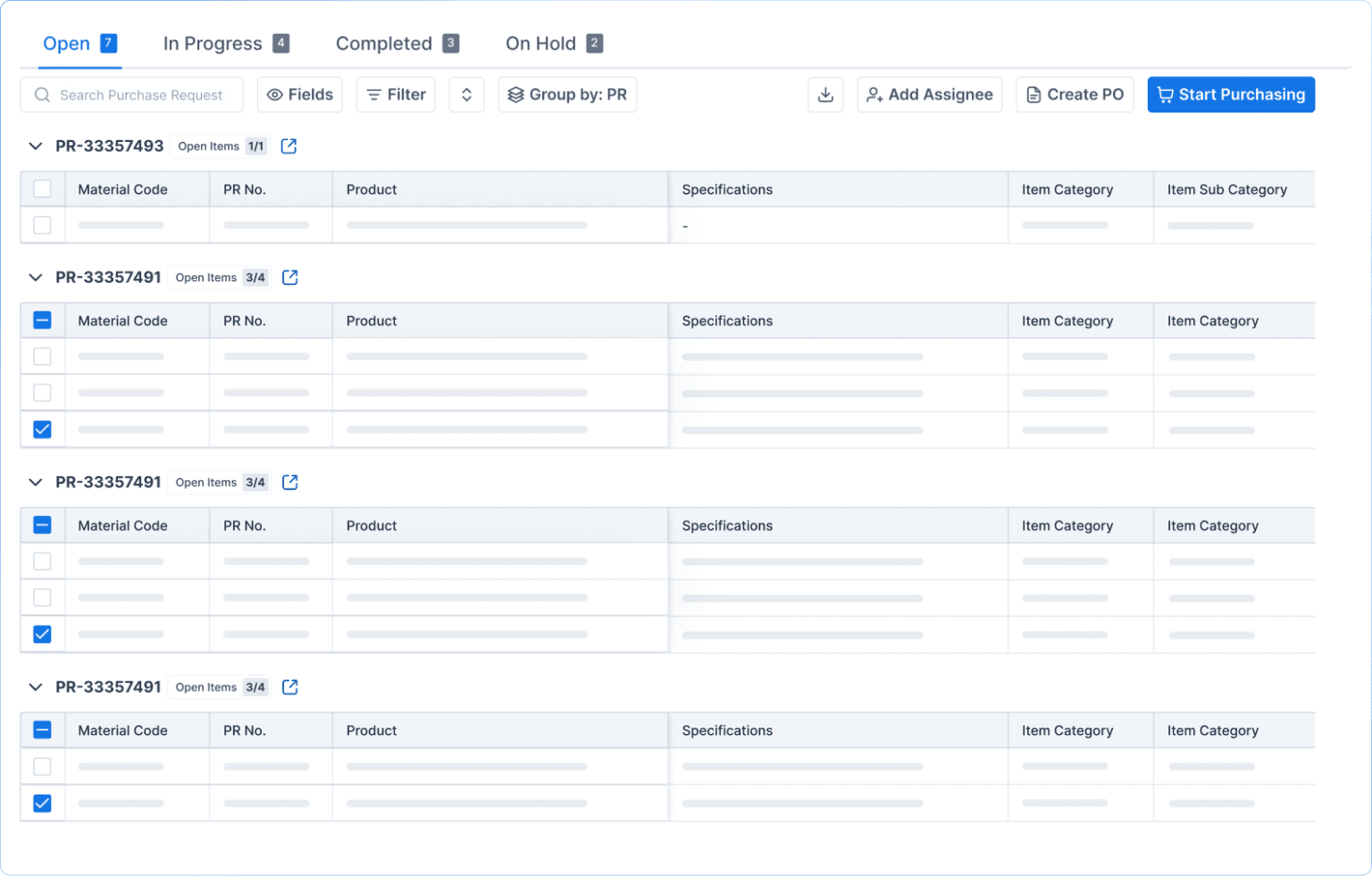Viewport: 1372px width, 876px height.
Task: Click the layers icon on Group by
Action: coord(515,95)
